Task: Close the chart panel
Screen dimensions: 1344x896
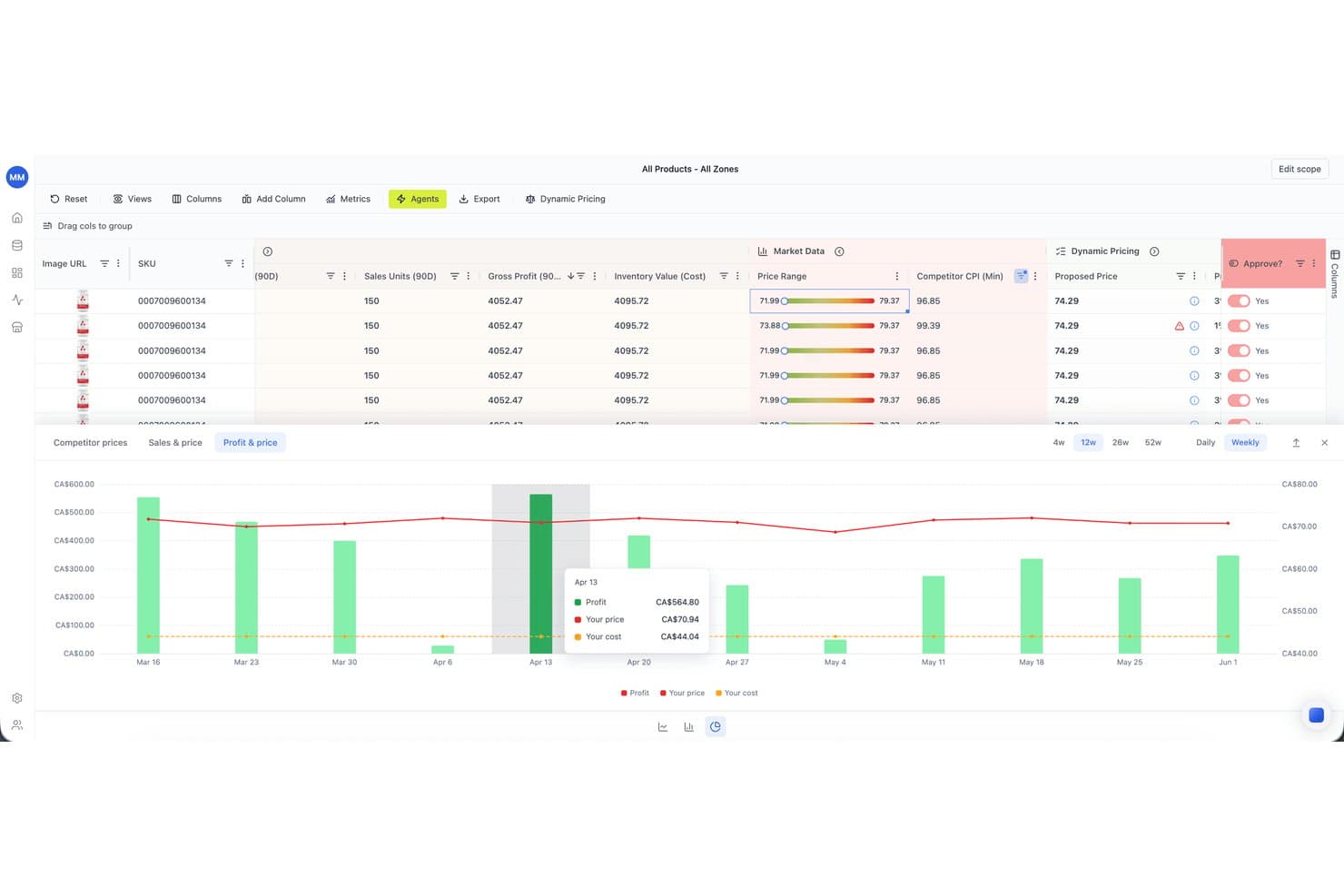Action: point(1324,442)
